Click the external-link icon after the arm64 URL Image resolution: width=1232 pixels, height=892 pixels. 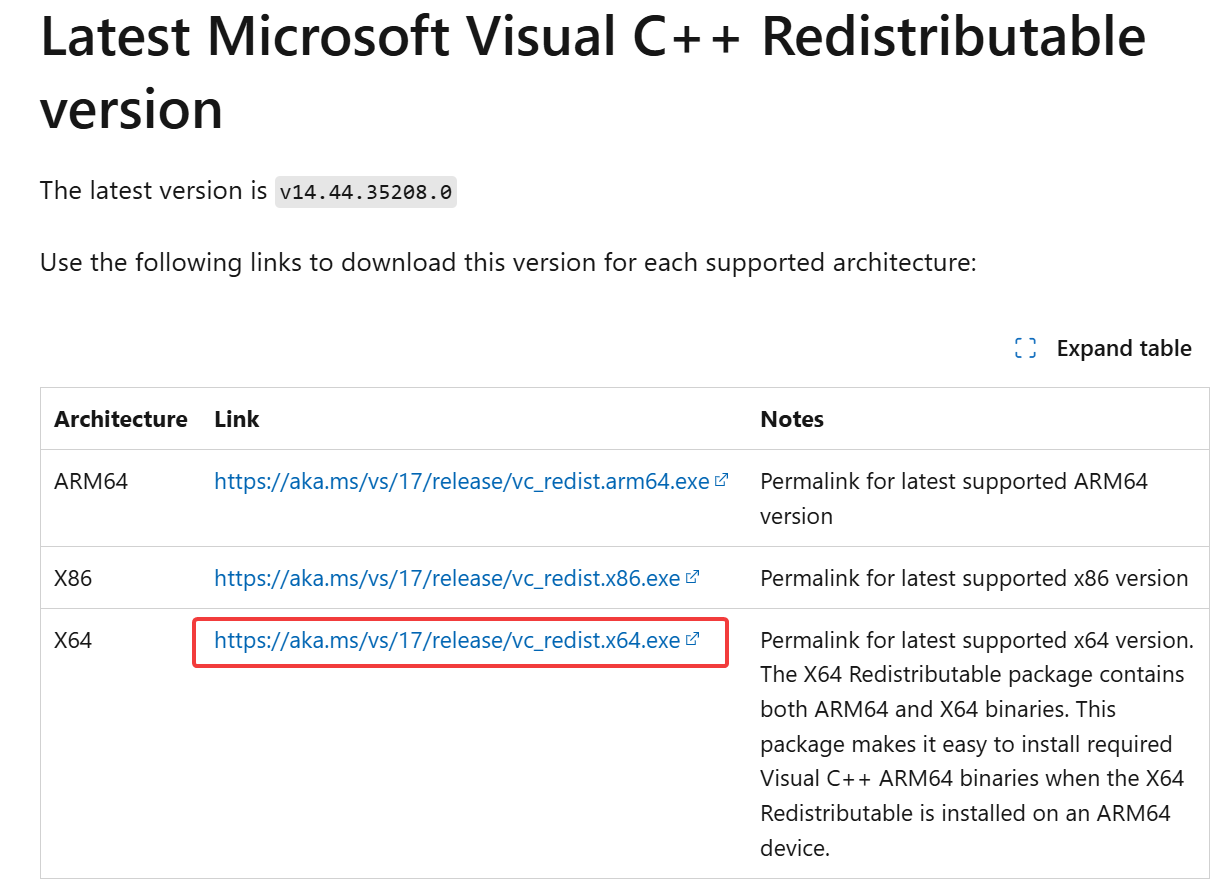click(721, 481)
